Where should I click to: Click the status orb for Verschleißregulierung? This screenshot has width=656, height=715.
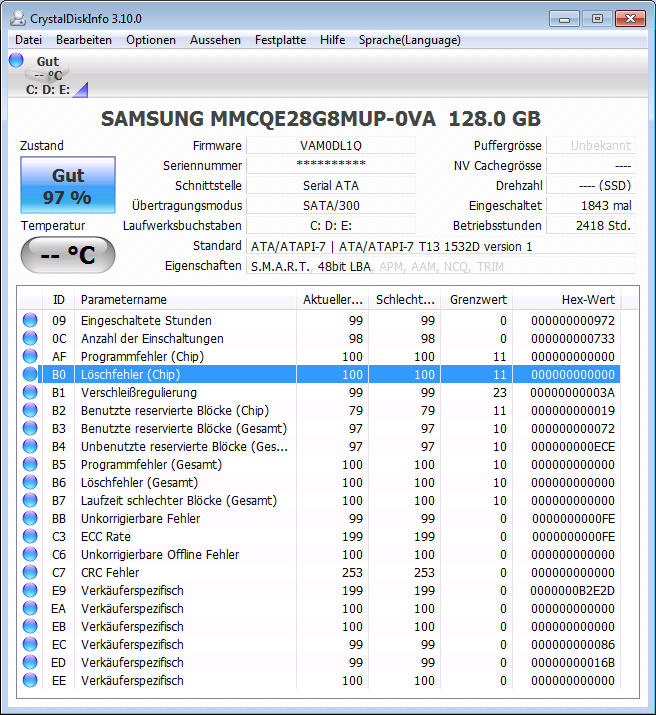coord(30,393)
